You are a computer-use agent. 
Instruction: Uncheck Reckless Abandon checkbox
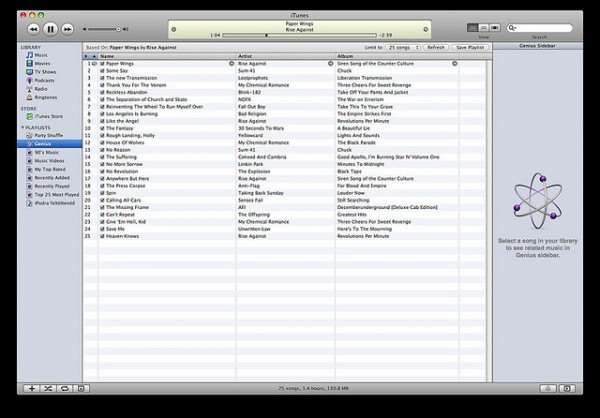click(x=102, y=92)
